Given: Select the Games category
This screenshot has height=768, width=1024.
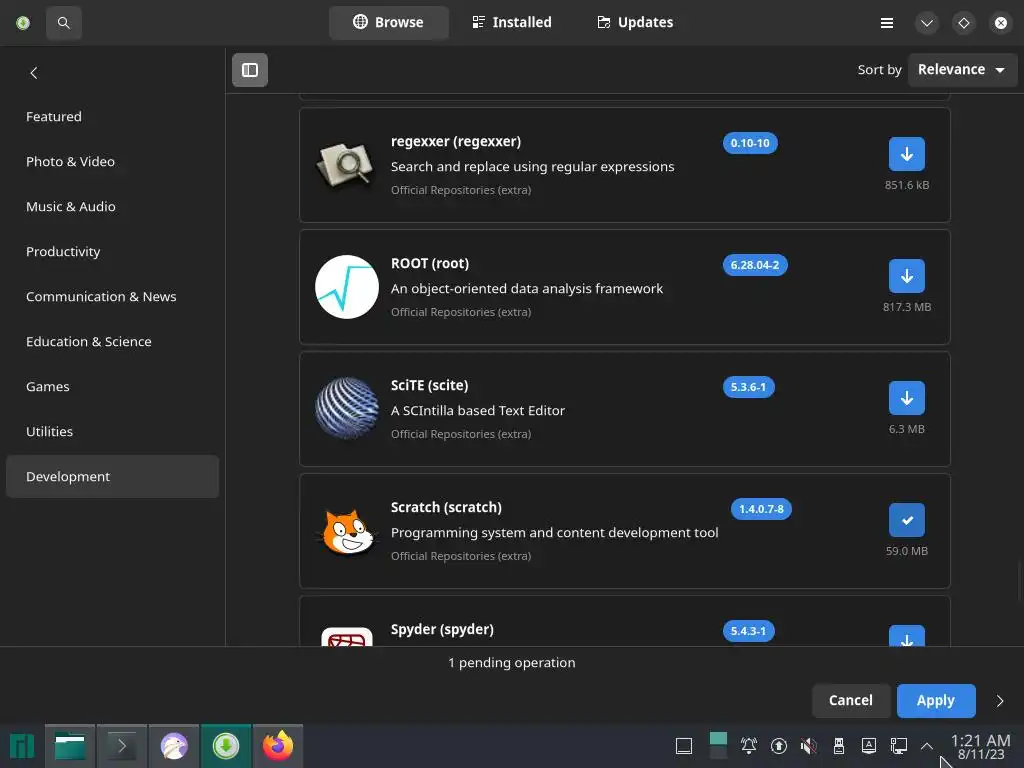Looking at the screenshot, I should pos(112,387).
